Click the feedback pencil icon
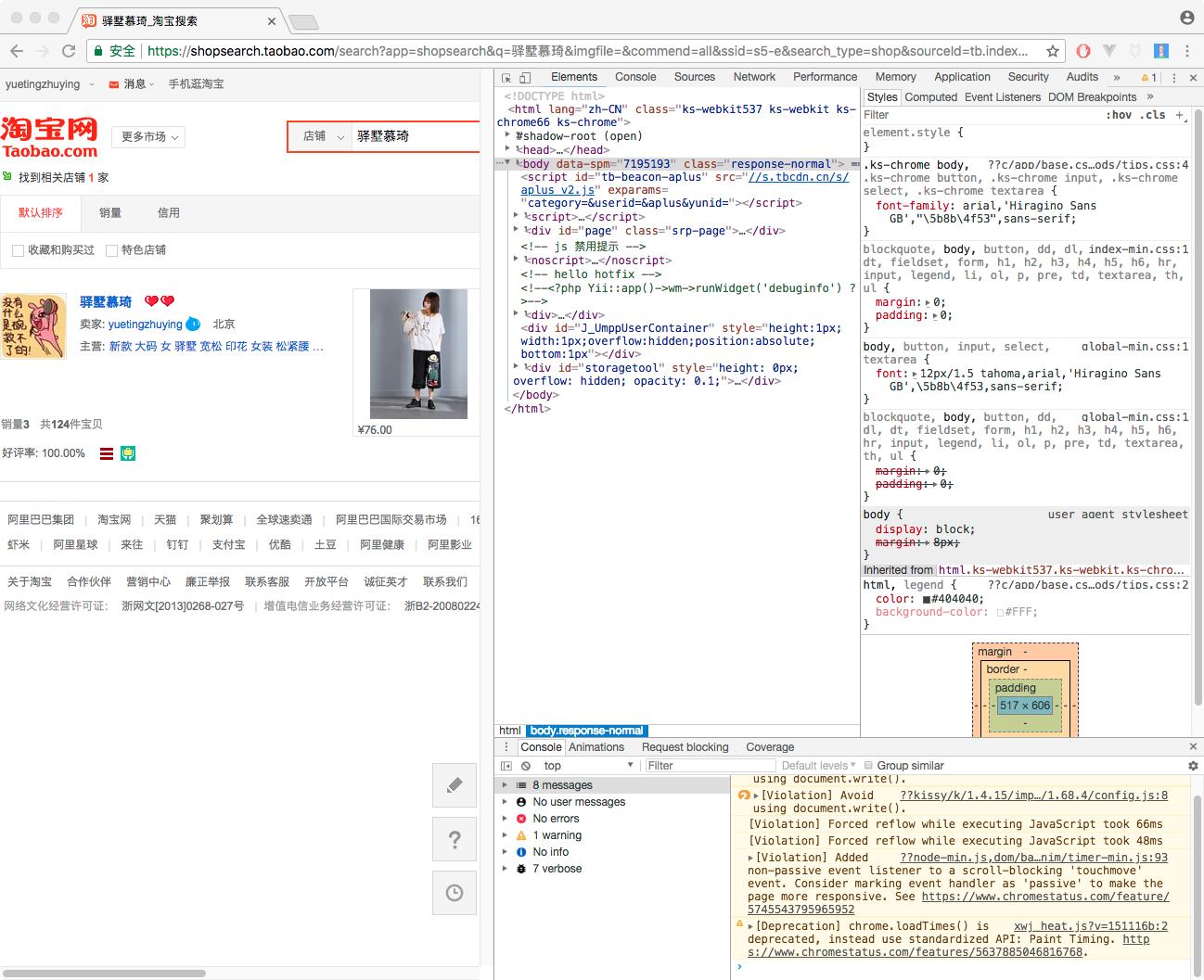The image size is (1204, 980). tap(455, 785)
